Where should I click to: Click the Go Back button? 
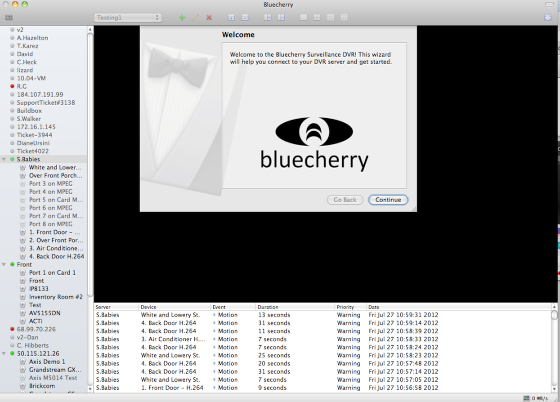tap(345, 200)
